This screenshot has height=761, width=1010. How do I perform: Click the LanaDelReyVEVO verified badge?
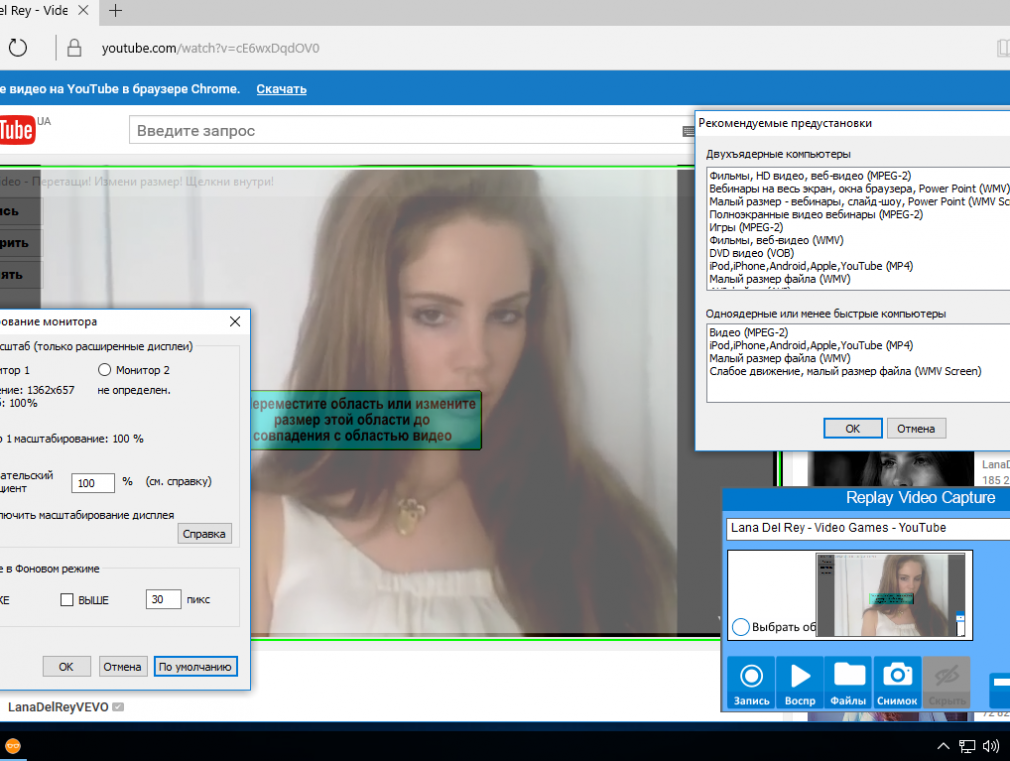pos(118,707)
